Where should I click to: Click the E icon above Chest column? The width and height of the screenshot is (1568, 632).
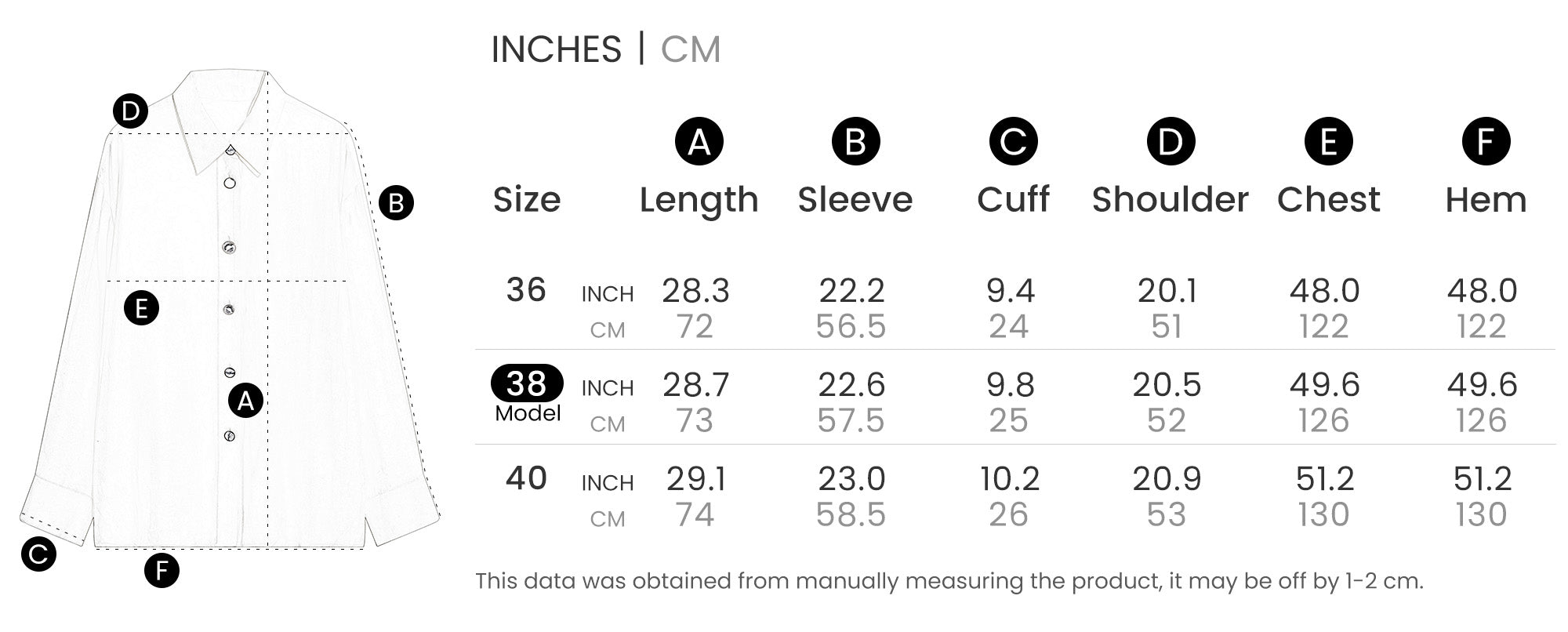(1328, 142)
